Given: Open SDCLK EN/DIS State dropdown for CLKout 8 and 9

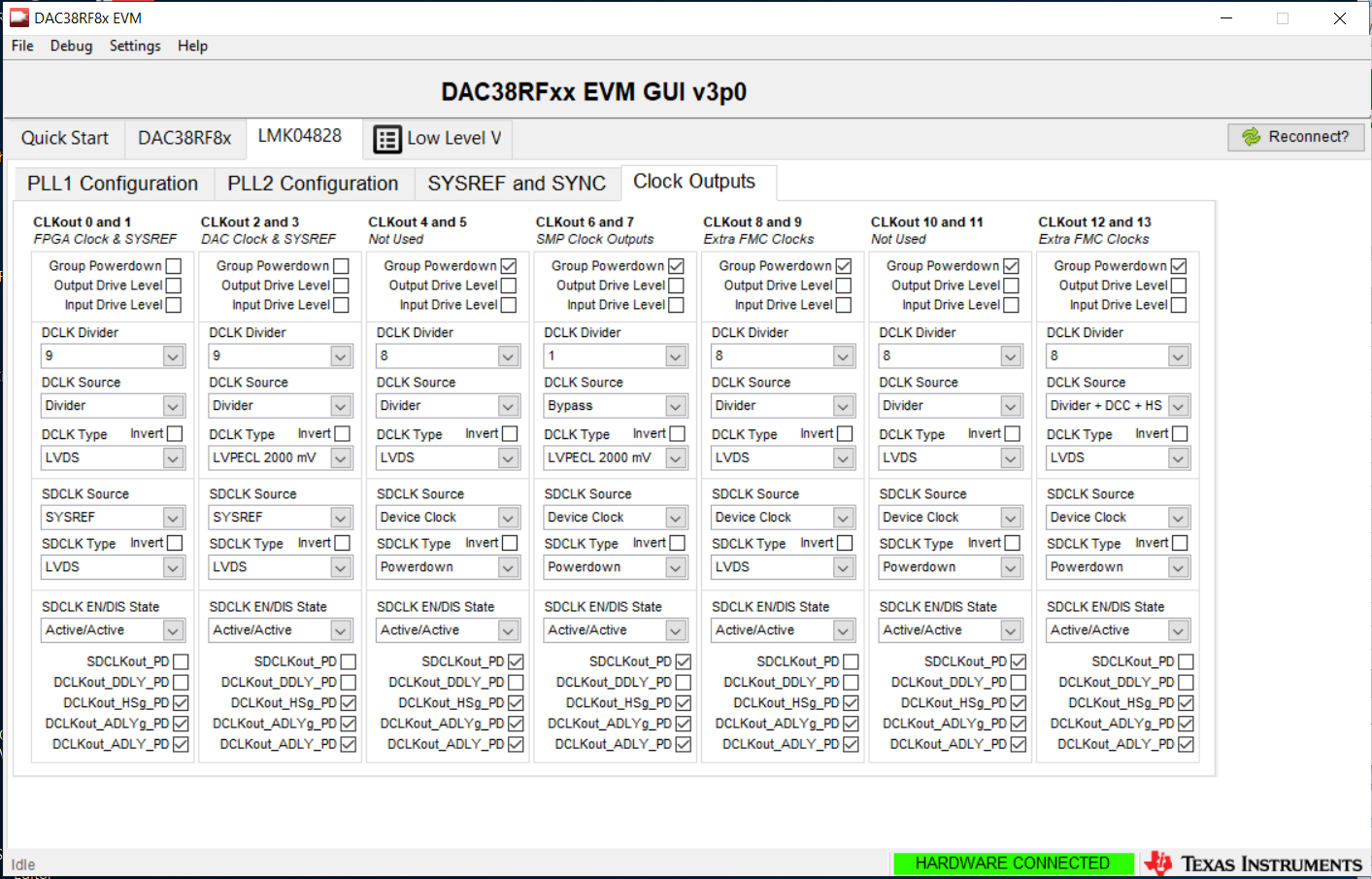Looking at the screenshot, I should pyautogui.click(x=783, y=630).
